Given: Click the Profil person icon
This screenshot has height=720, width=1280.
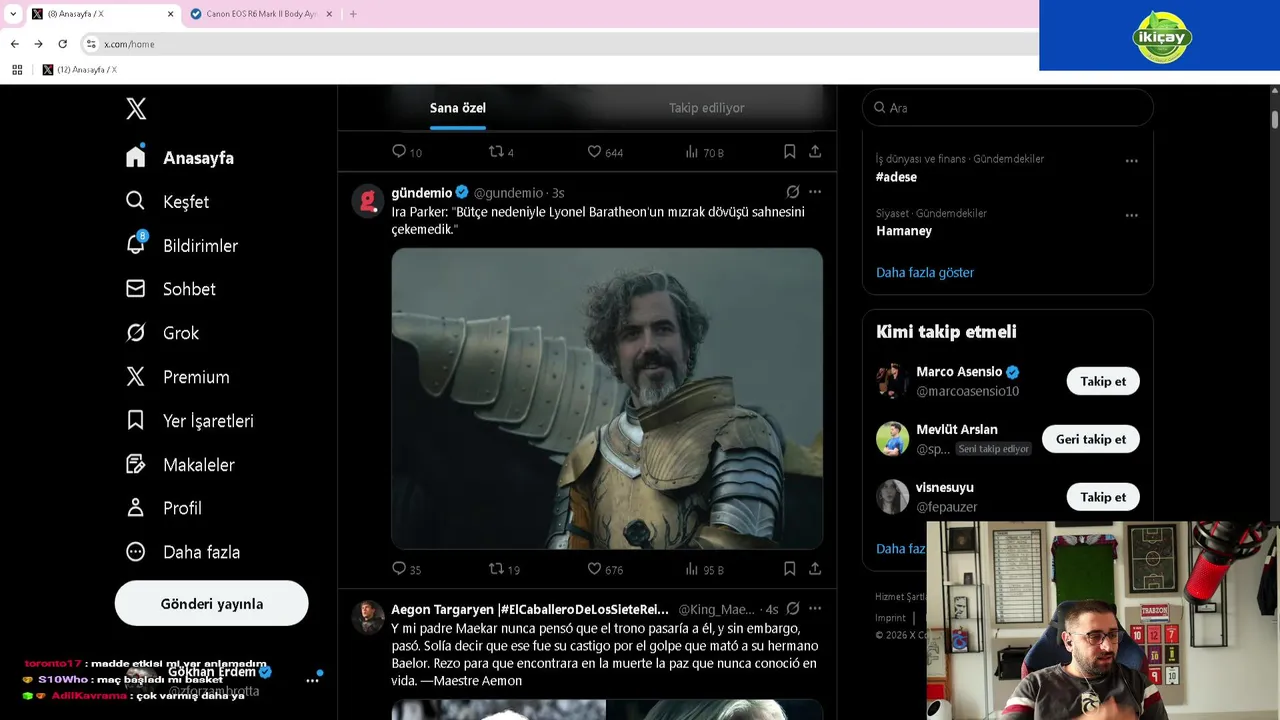Looking at the screenshot, I should 136,508.
